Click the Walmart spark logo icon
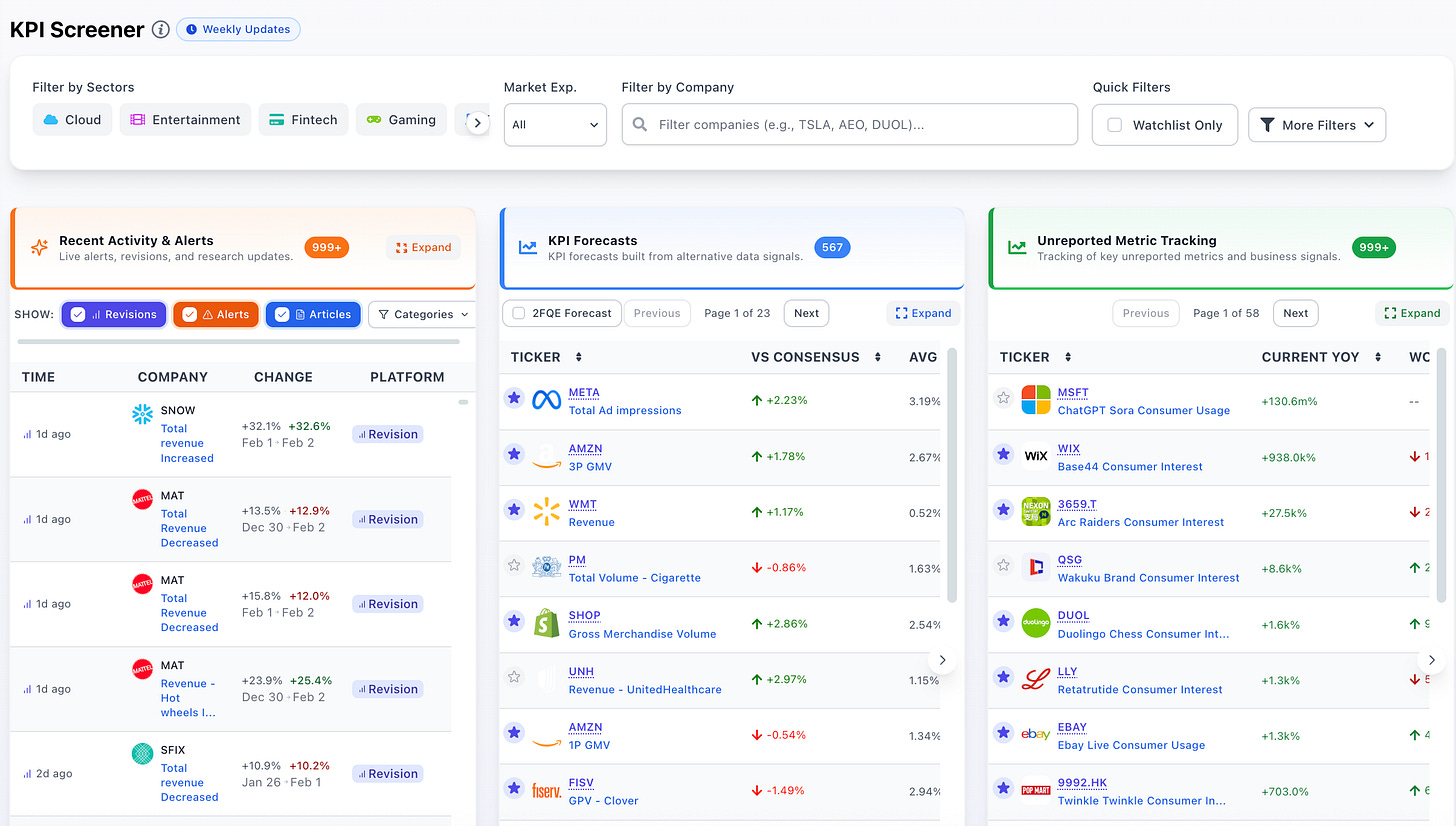This screenshot has height=826, width=1456. click(546, 512)
